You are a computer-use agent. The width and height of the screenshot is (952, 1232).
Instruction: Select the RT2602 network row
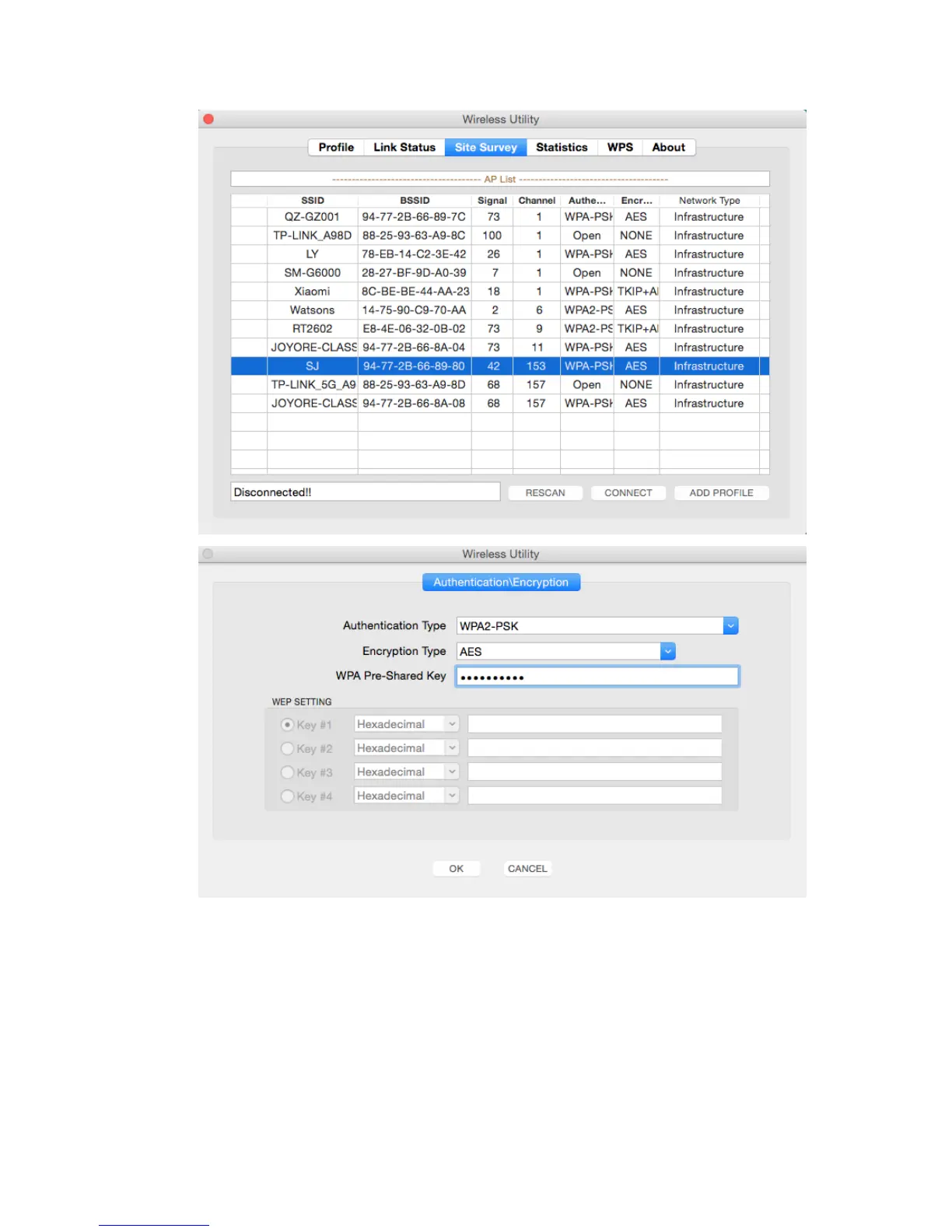tap(500, 329)
